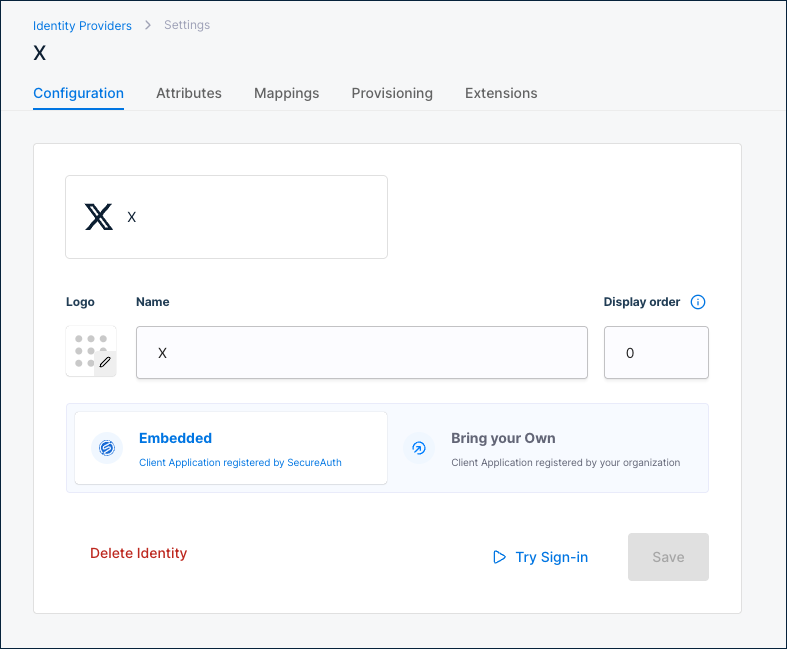Navigate back to Identity Providers breadcrumb

pos(82,26)
